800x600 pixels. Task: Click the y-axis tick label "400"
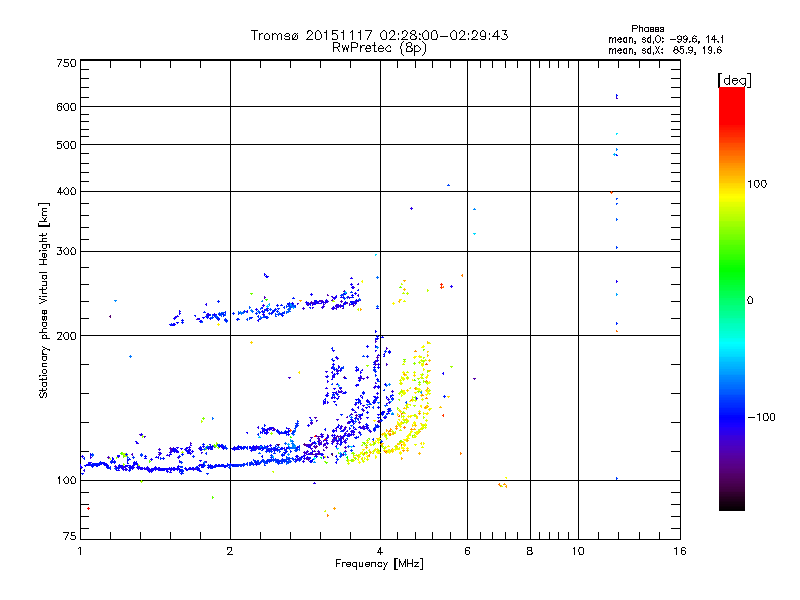(x=66, y=191)
